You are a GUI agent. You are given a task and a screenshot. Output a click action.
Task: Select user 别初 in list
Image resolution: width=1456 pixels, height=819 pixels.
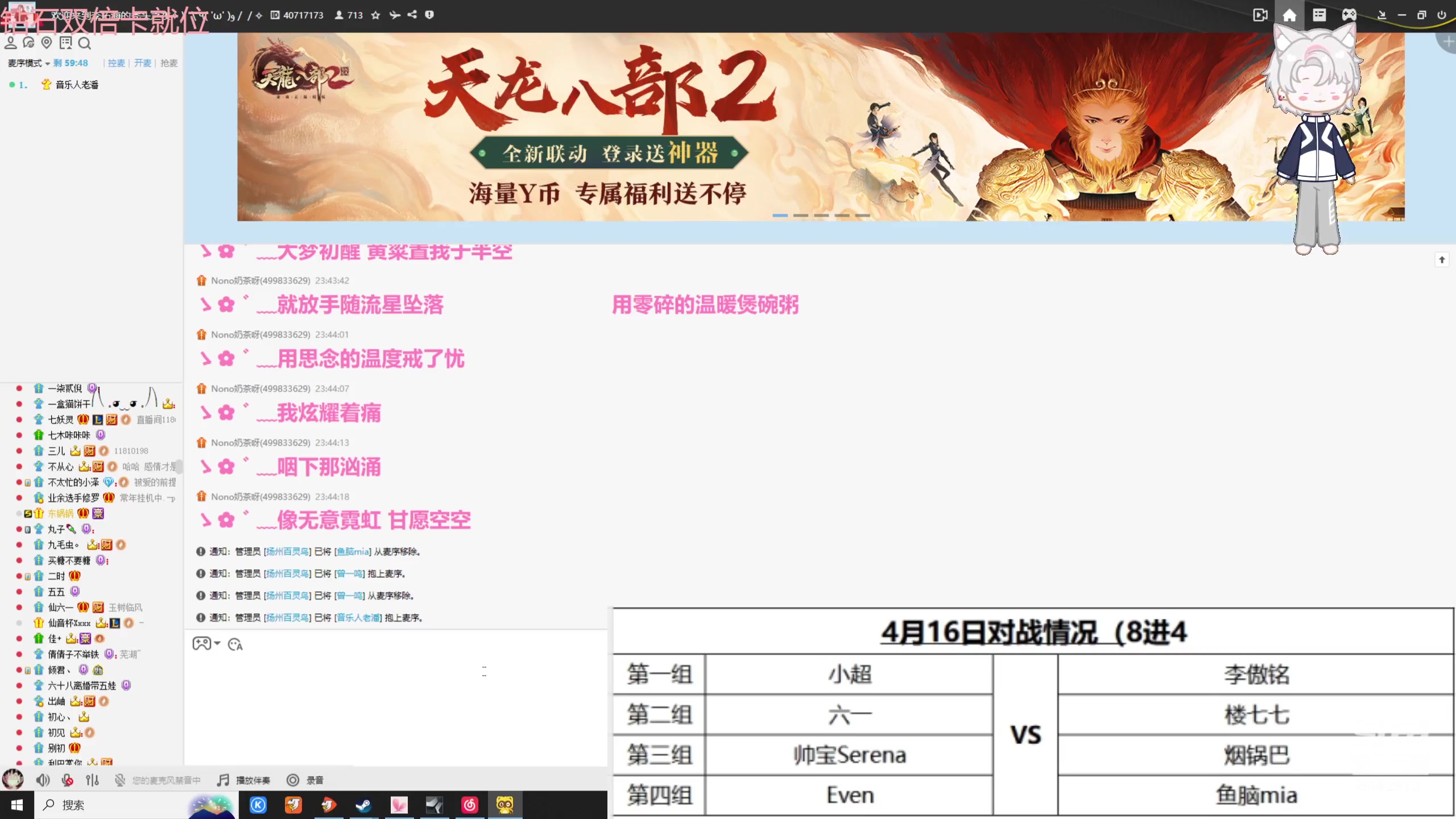coord(56,748)
